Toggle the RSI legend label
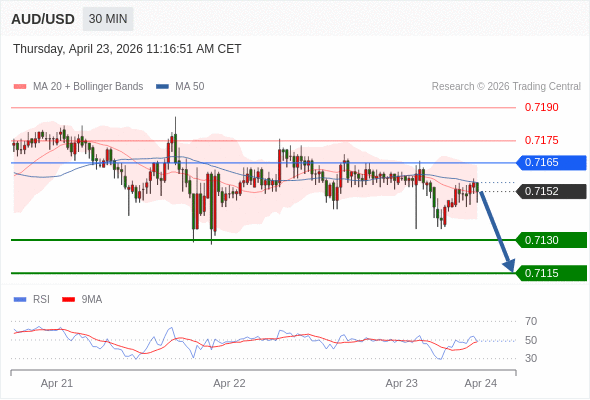Viewport: 590px width, 400px height. click(41, 300)
